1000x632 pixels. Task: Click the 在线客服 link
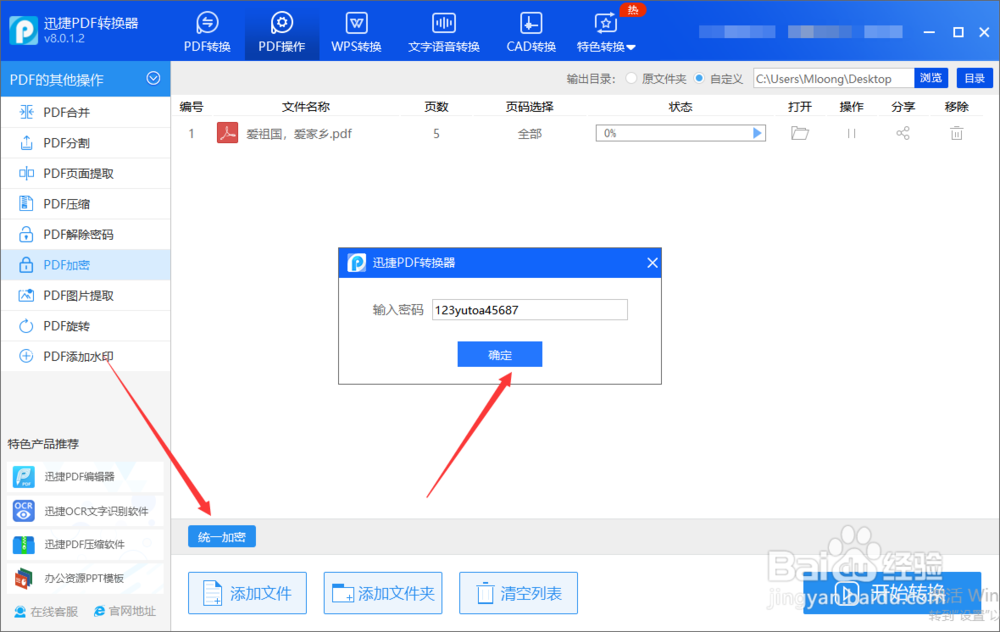46,612
